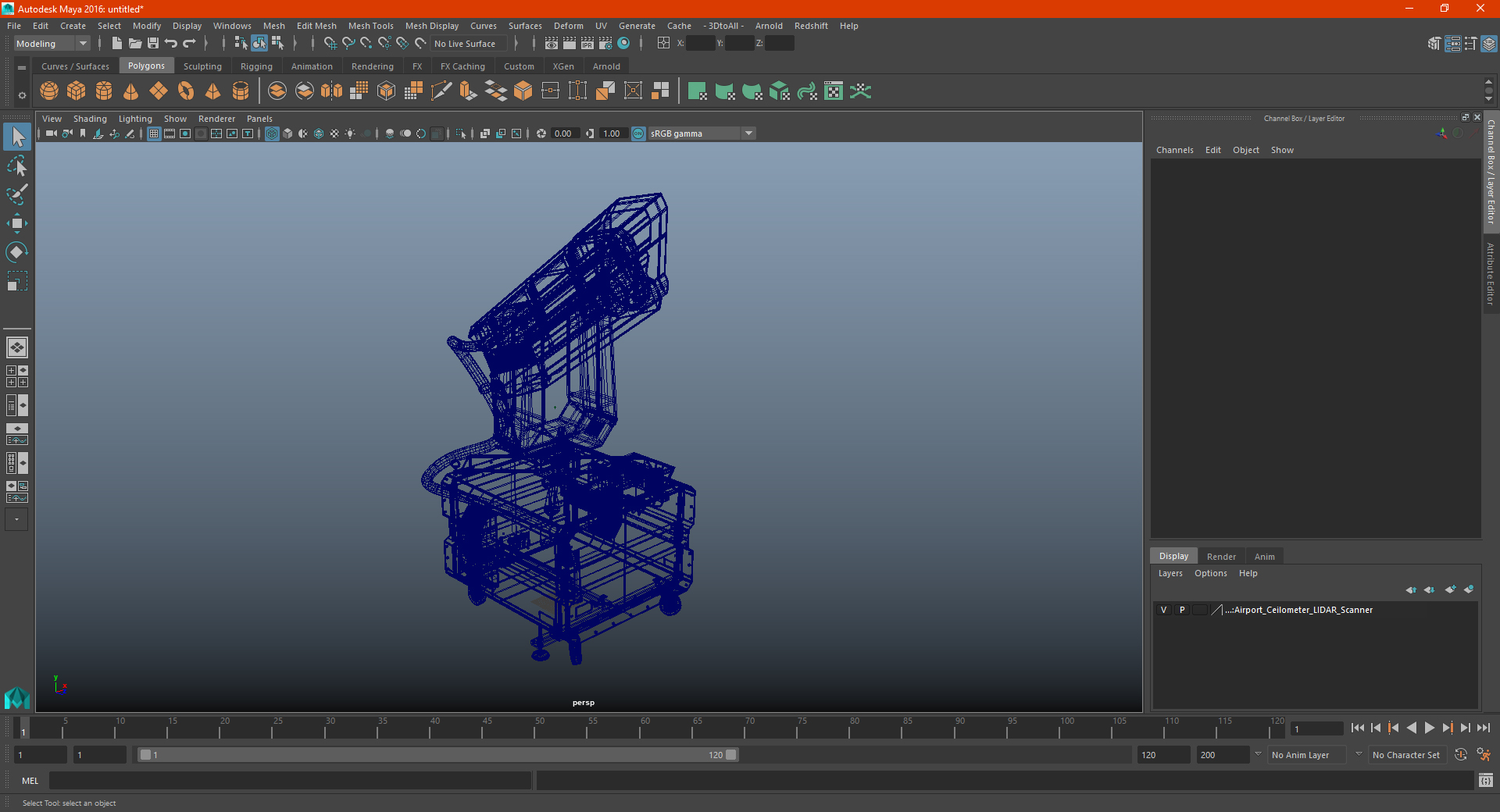Open the animation preferences icon
1500x812 pixels.
pyautogui.click(x=1484, y=755)
